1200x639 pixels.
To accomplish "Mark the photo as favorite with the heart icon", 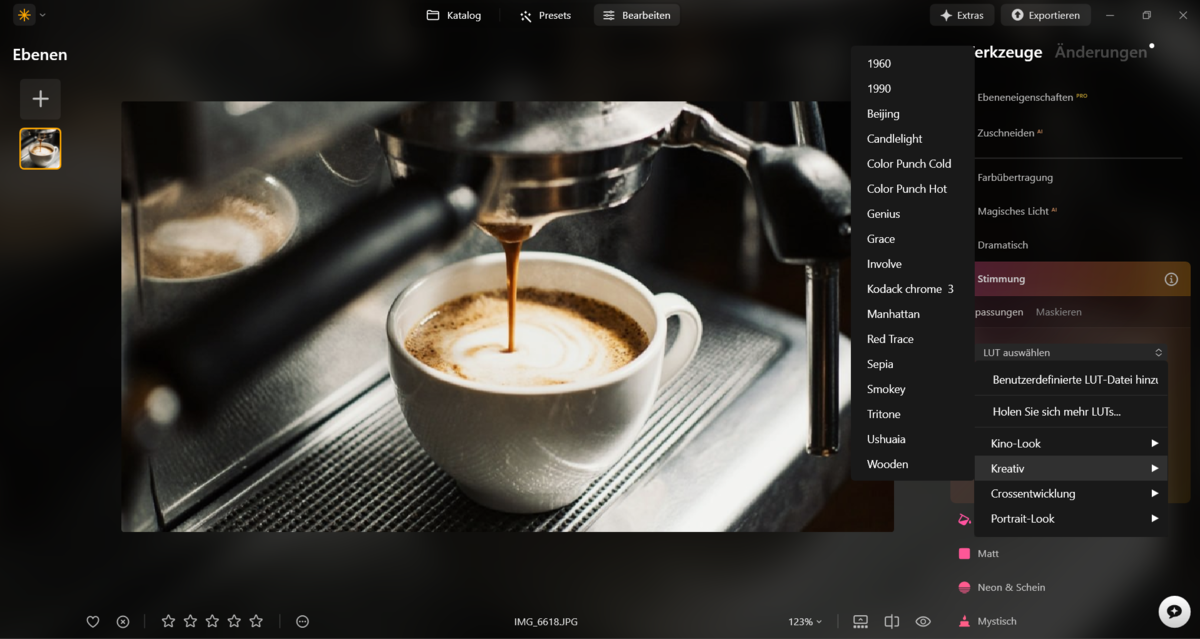I will pos(93,621).
